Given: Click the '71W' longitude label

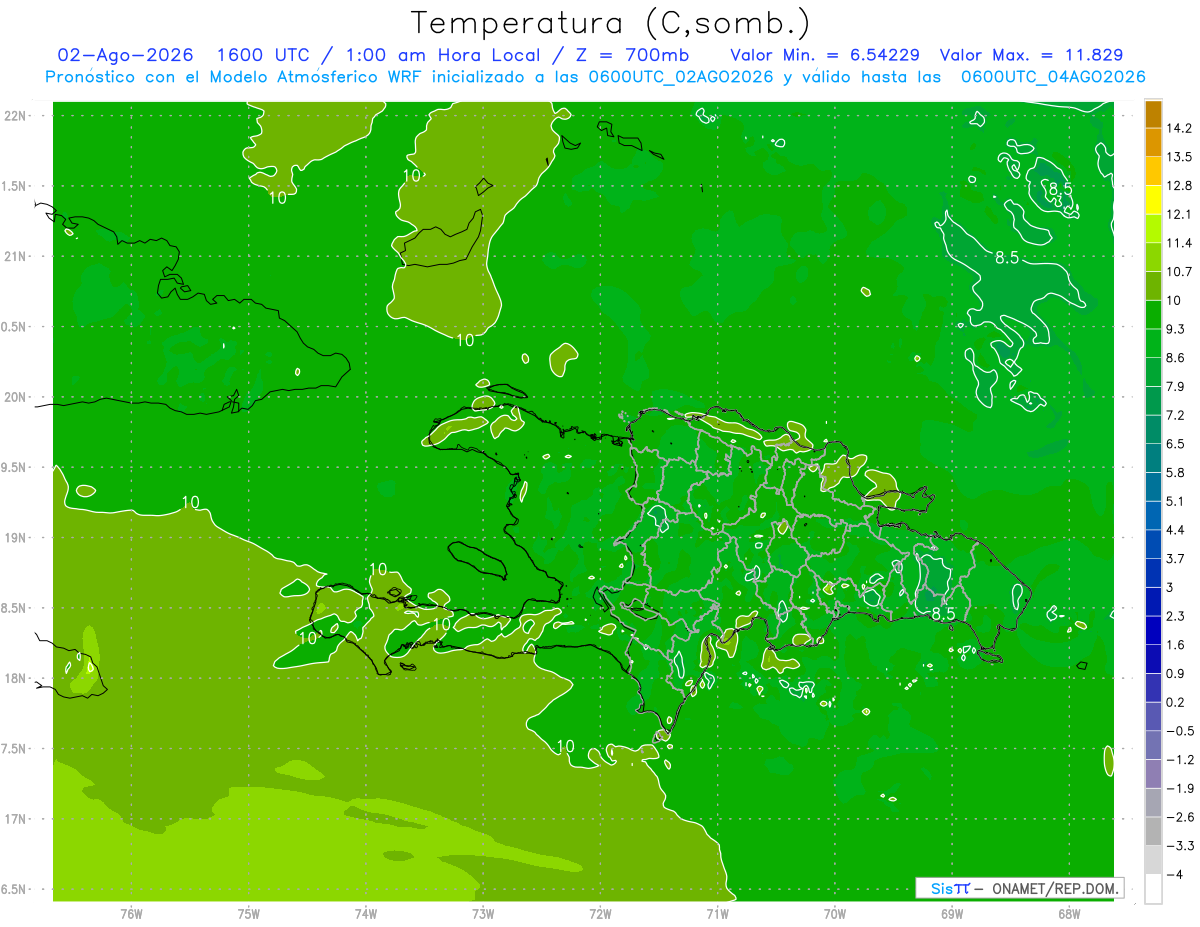Looking at the screenshot, I should 717,913.
